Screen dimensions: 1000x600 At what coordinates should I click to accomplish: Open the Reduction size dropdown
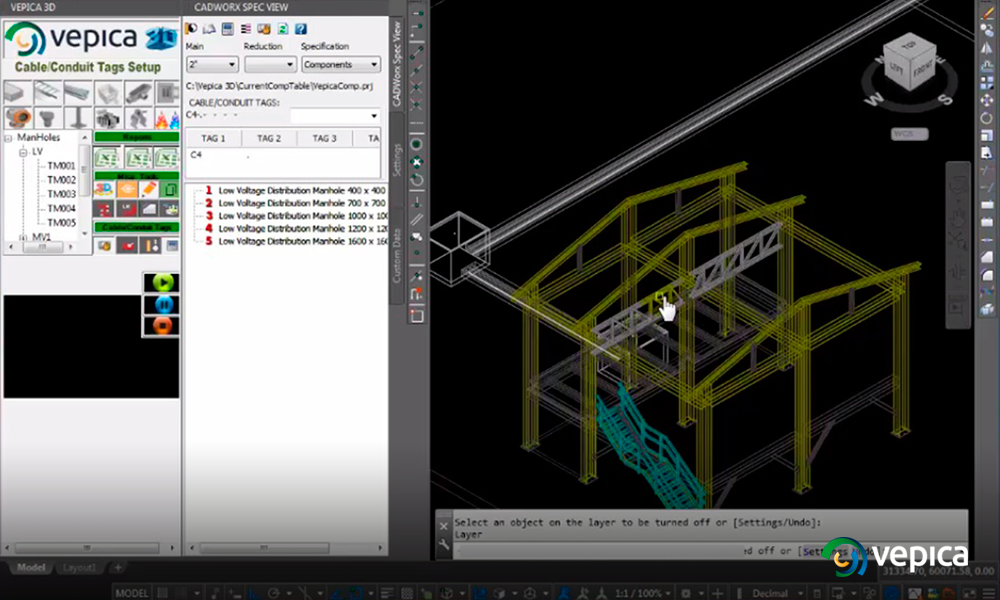(x=270, y=64)
